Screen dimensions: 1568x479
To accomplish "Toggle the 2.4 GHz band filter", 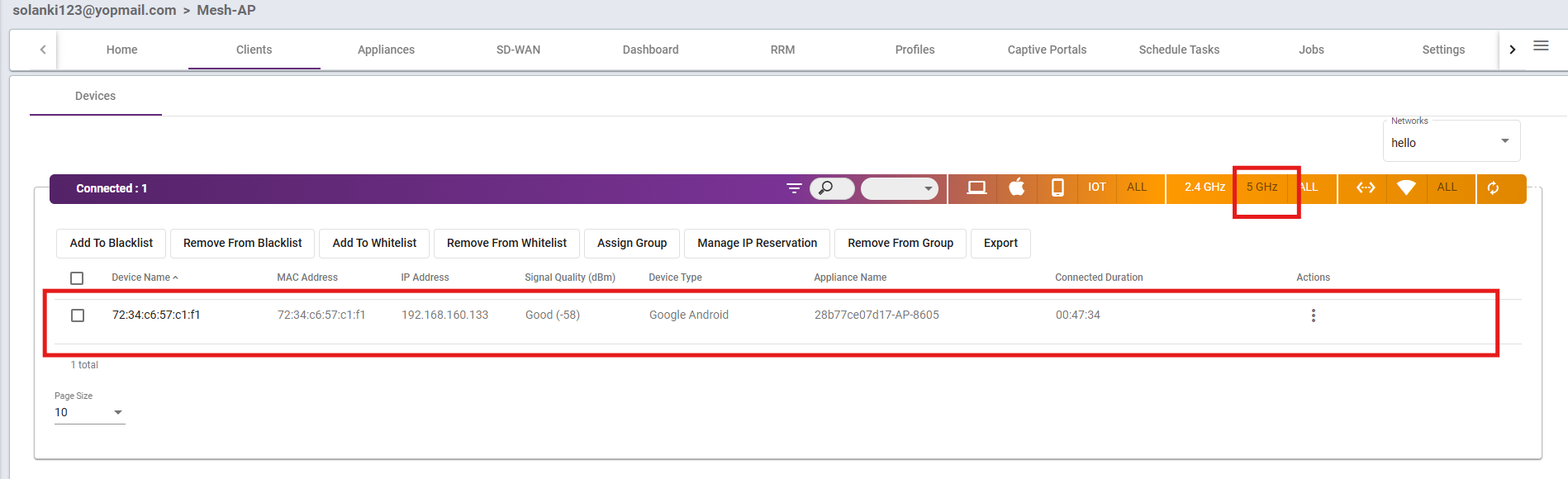I will pyautogui.click(x=1204, y=187).
